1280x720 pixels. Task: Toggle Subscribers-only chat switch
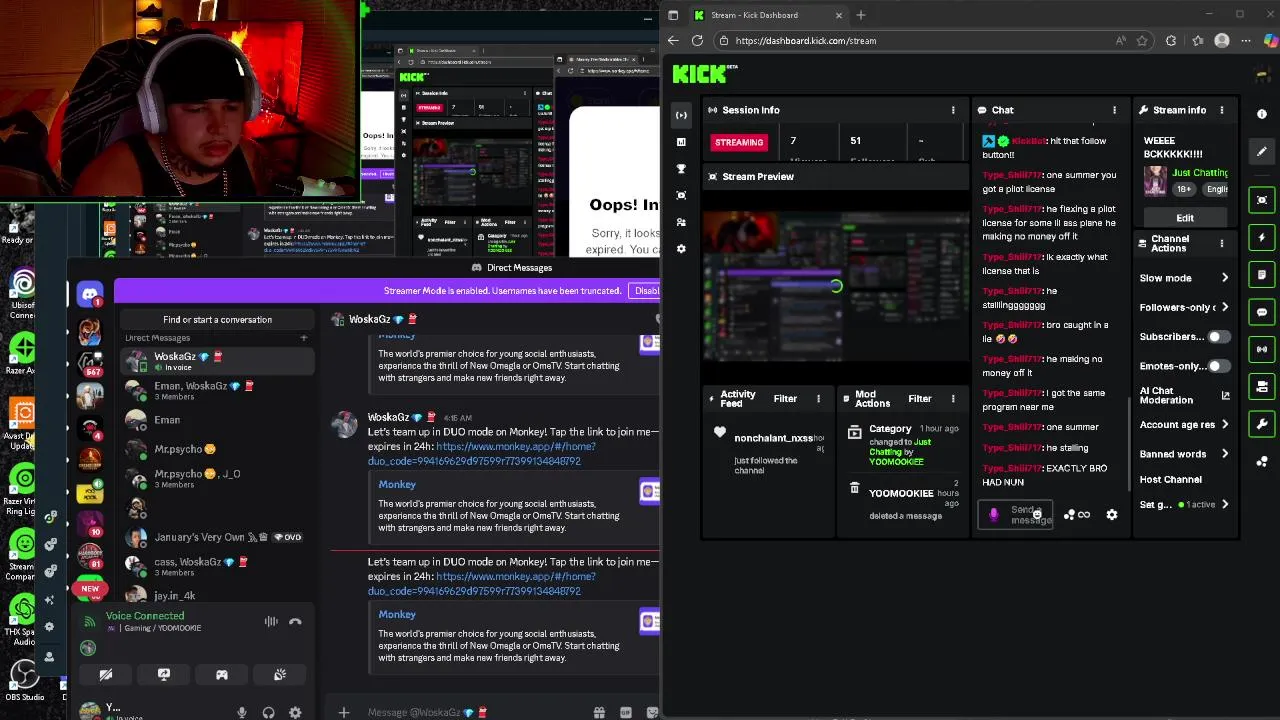1218,337
